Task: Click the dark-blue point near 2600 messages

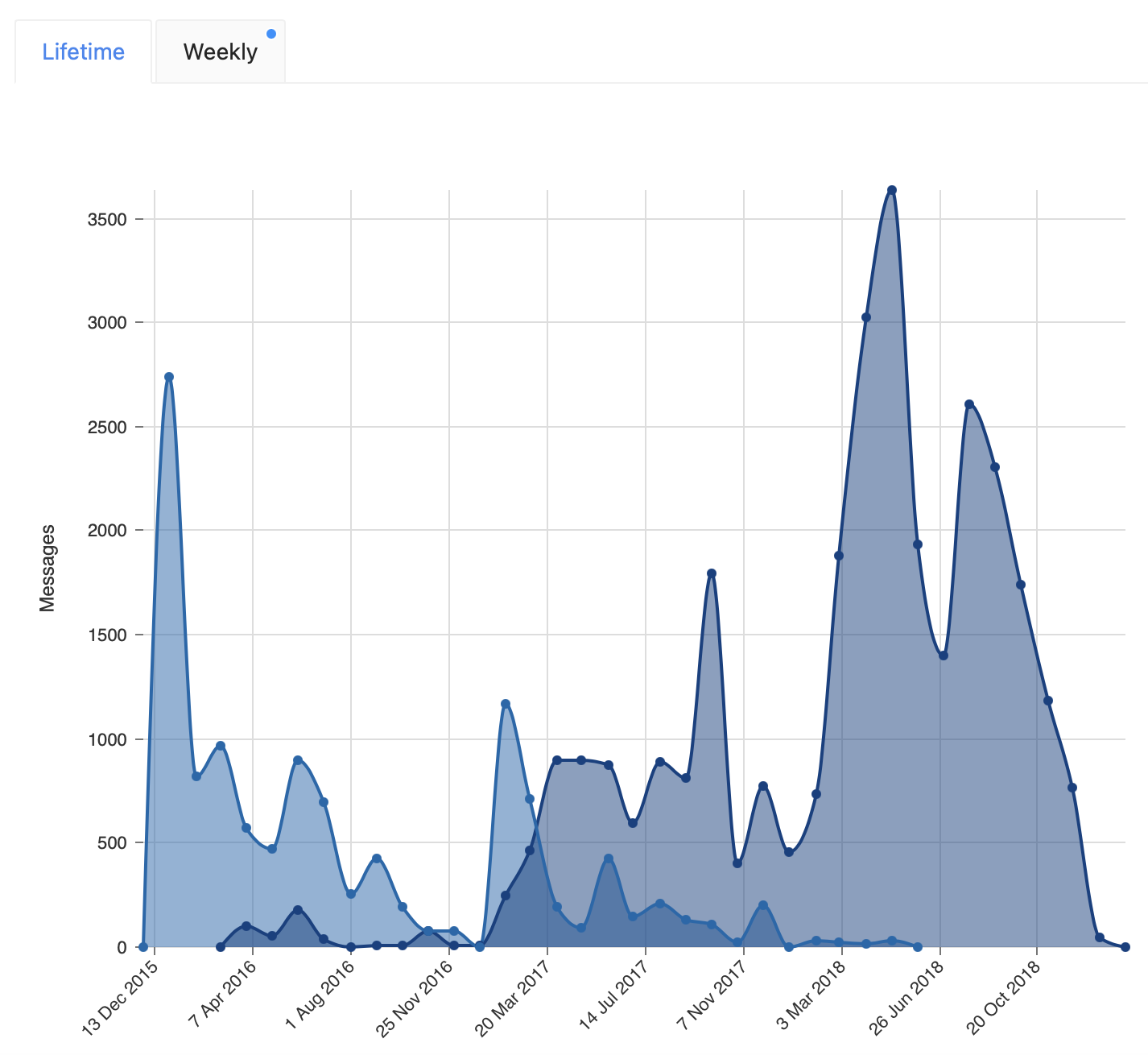Action: pyautogui.click(x=969, y=404)
